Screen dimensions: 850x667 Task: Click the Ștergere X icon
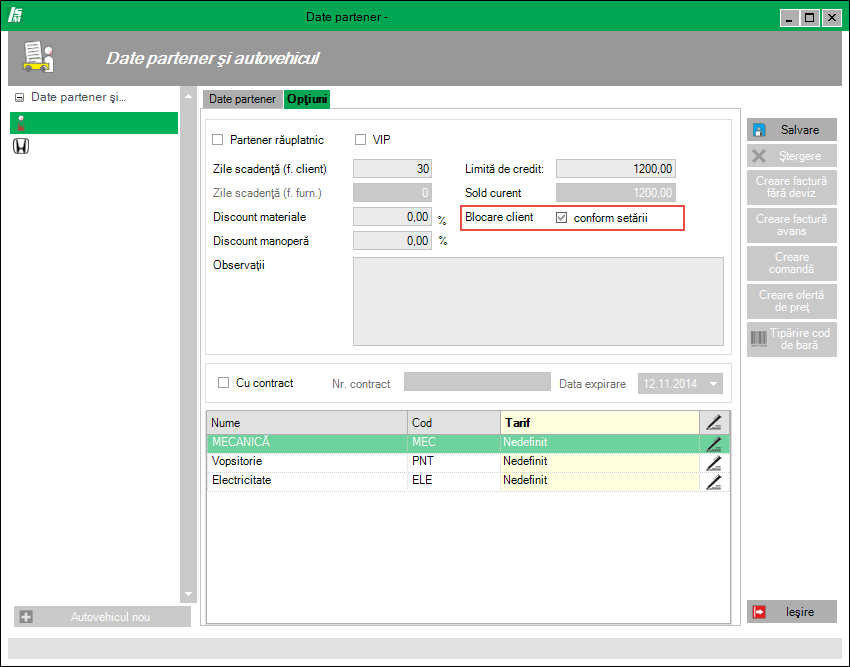[x=759, y=156]
